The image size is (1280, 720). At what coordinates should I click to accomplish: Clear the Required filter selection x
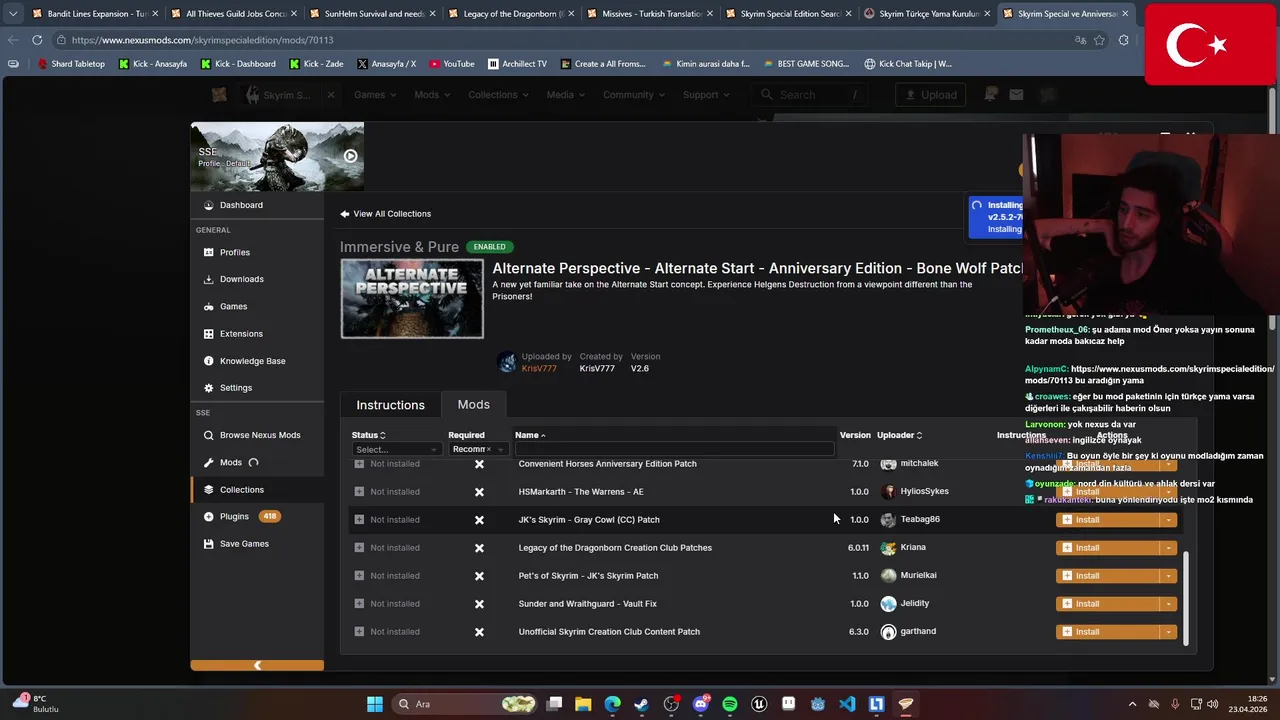[x=488, y=450]
